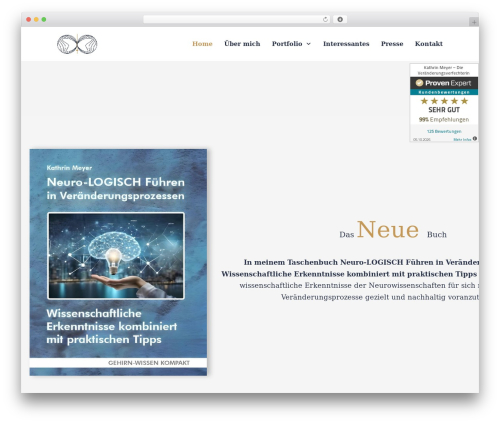Open the Portfolio menu
Screen dimensions: 500x423
[x=287, y=44]
